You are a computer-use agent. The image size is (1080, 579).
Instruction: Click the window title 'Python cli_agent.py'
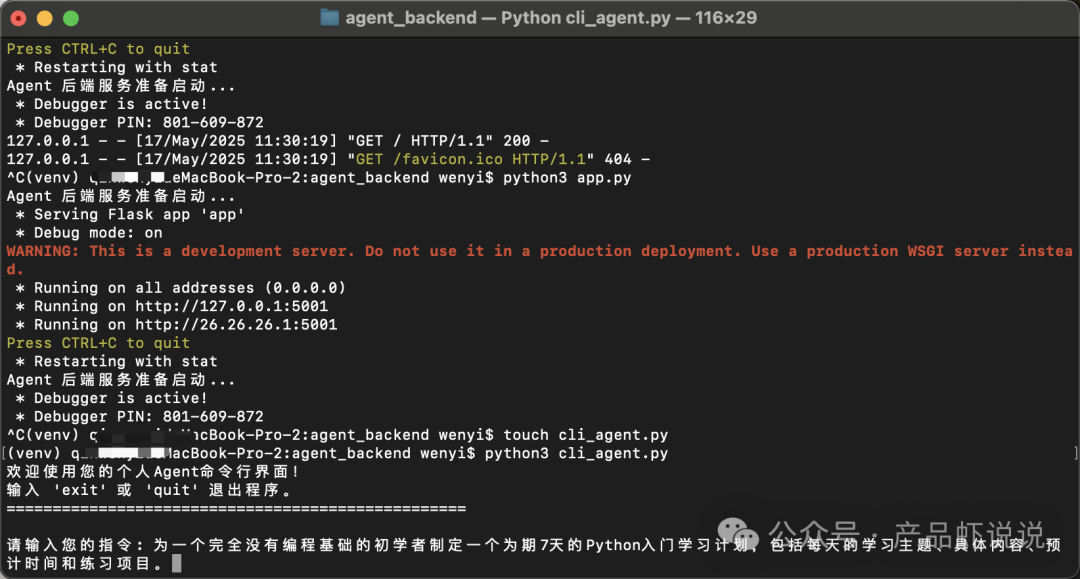click(x=585, y=18)
